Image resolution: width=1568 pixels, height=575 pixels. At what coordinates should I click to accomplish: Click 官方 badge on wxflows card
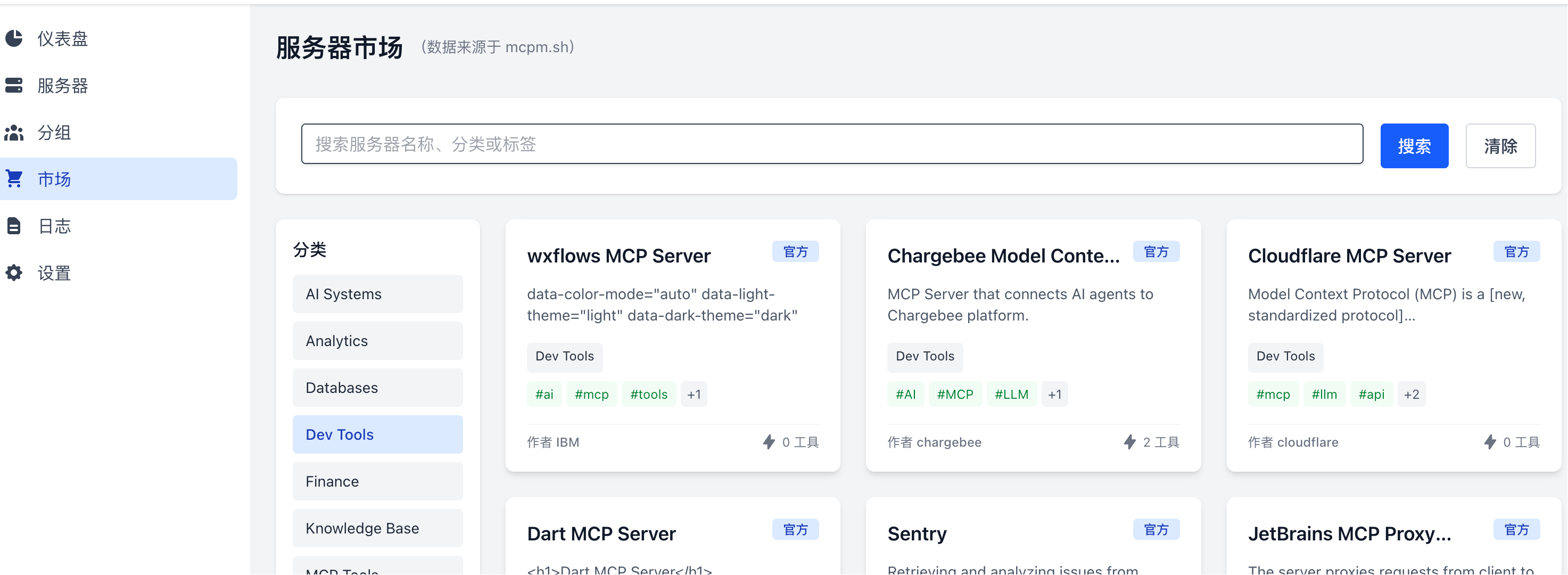pyautogui.click(x=796, y=251)
